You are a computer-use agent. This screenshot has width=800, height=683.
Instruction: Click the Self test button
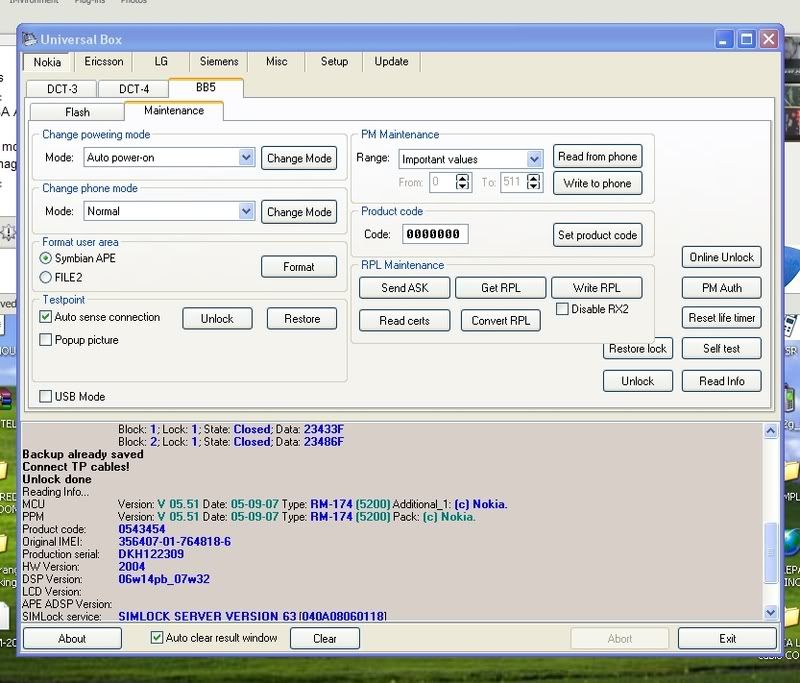[x=721, y=348]
